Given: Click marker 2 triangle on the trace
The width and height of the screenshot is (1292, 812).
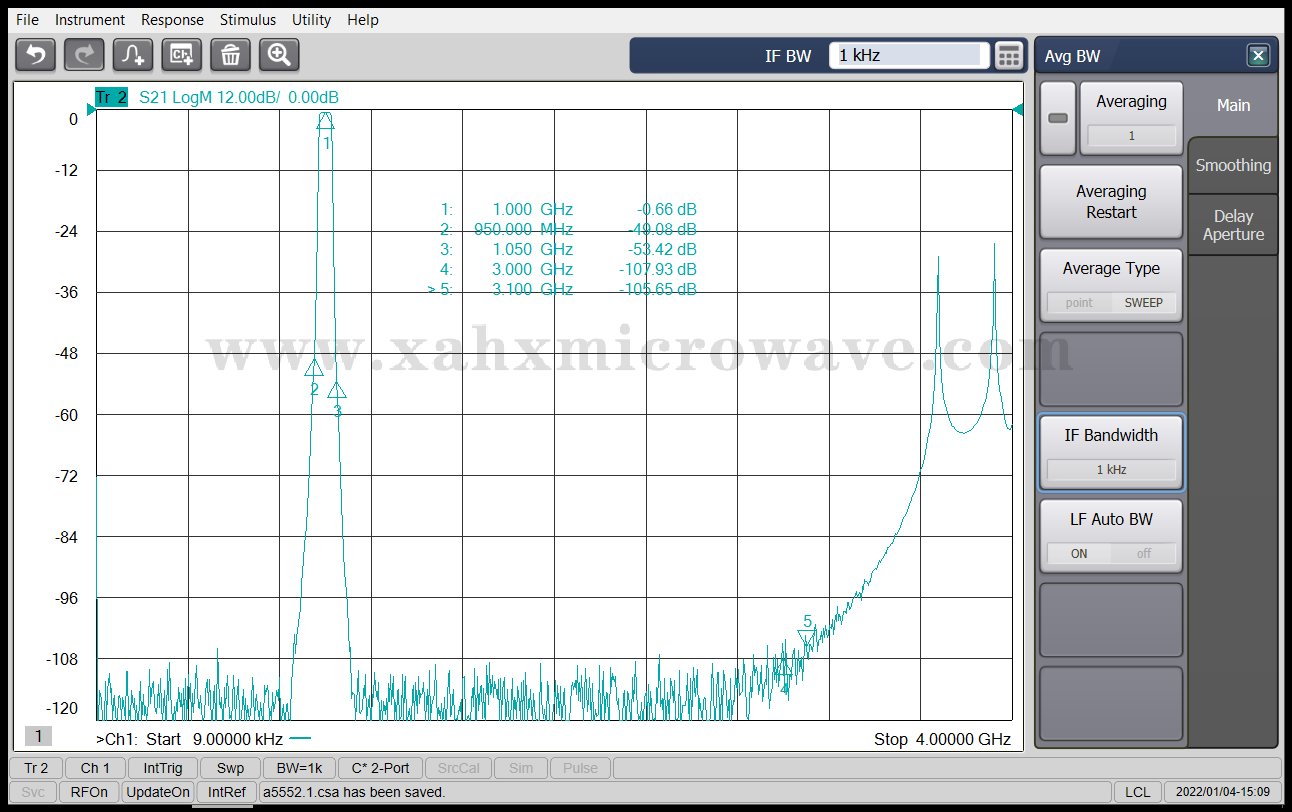Looking at the screenshot, I should click(x=314, y=368).
